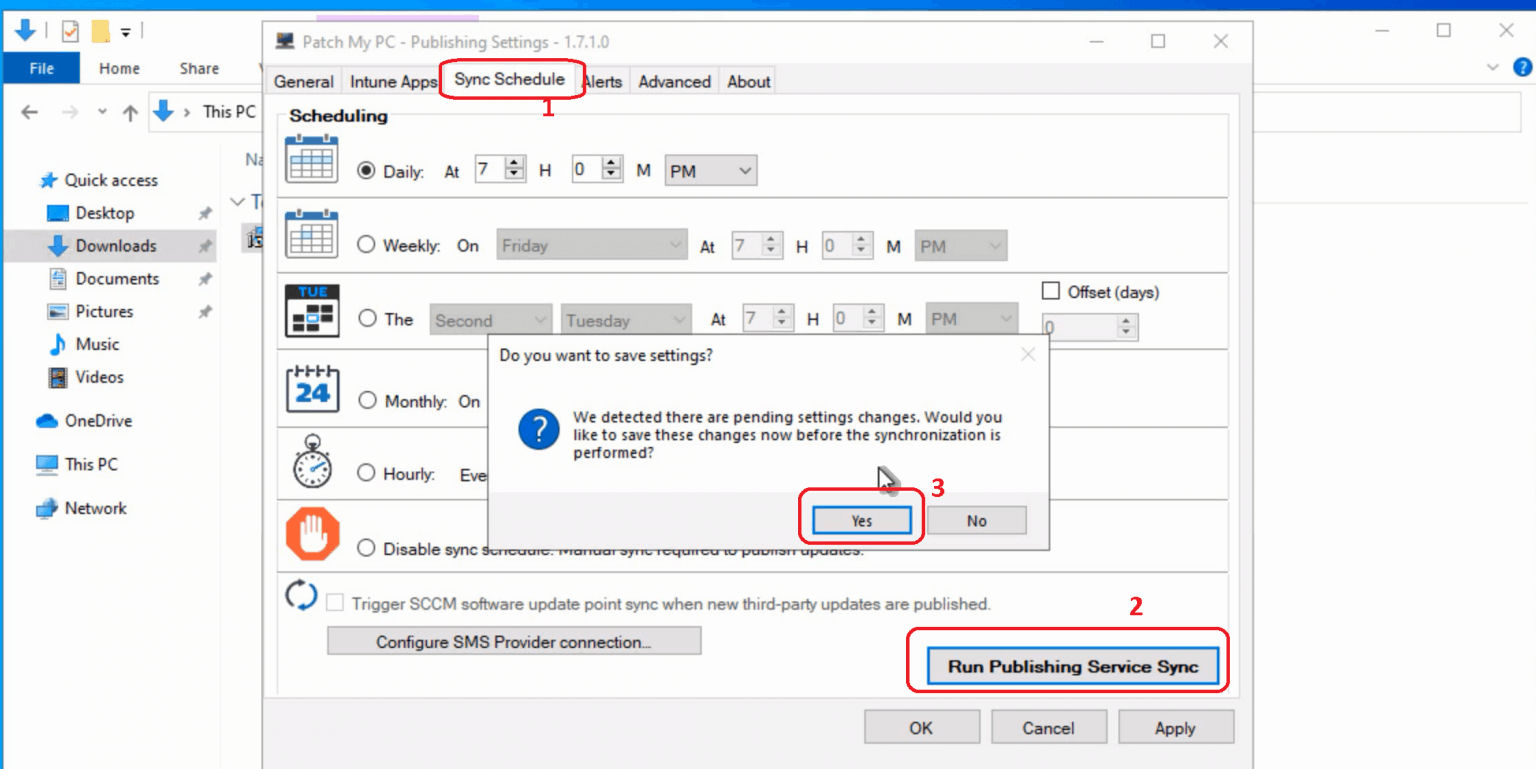
Task: Click the Hourly stopwatch icon
Action: 311,464
